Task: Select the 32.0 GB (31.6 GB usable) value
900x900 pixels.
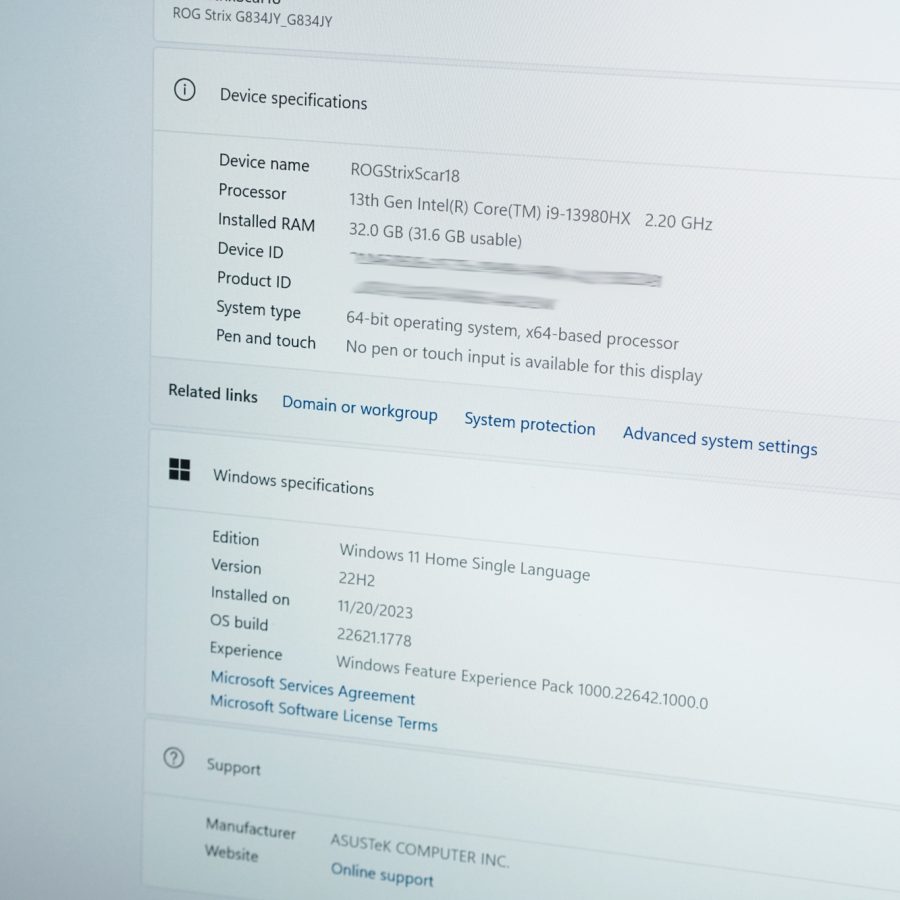Action: (435, 234)
